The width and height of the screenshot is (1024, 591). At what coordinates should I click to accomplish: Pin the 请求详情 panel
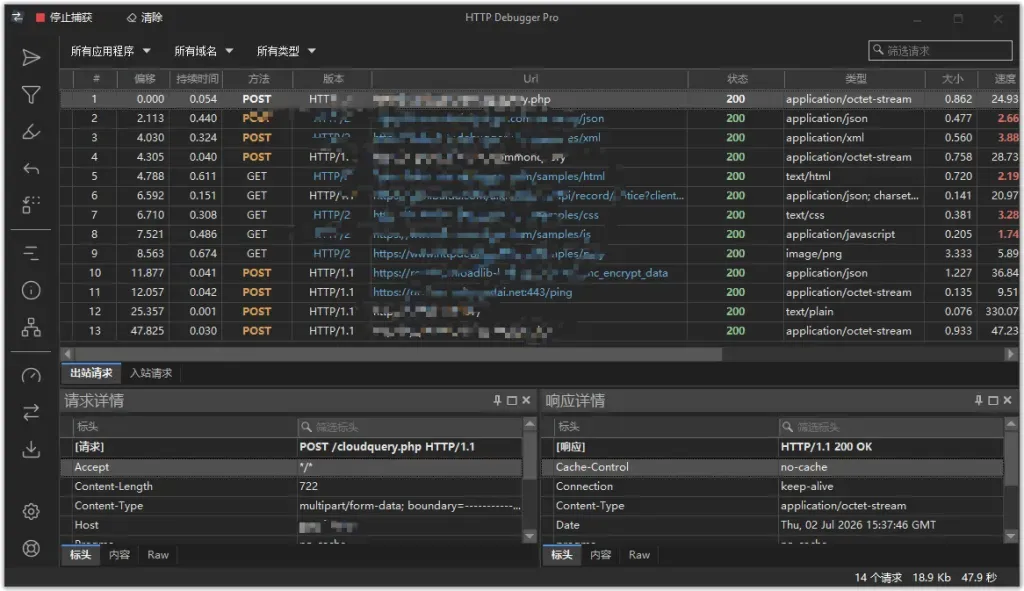(x=497, y=400)
